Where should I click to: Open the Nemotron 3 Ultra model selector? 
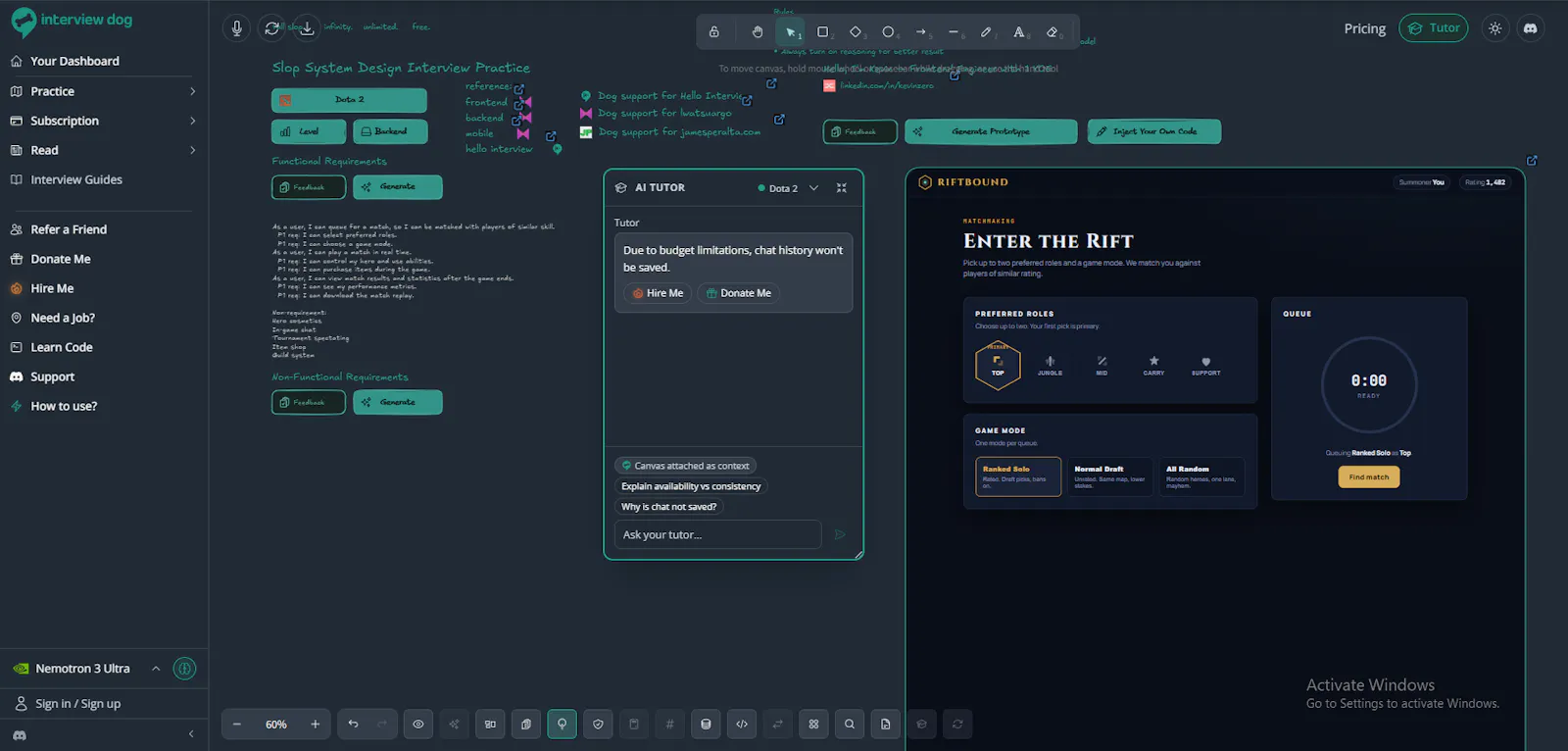(x=86, y=669)
